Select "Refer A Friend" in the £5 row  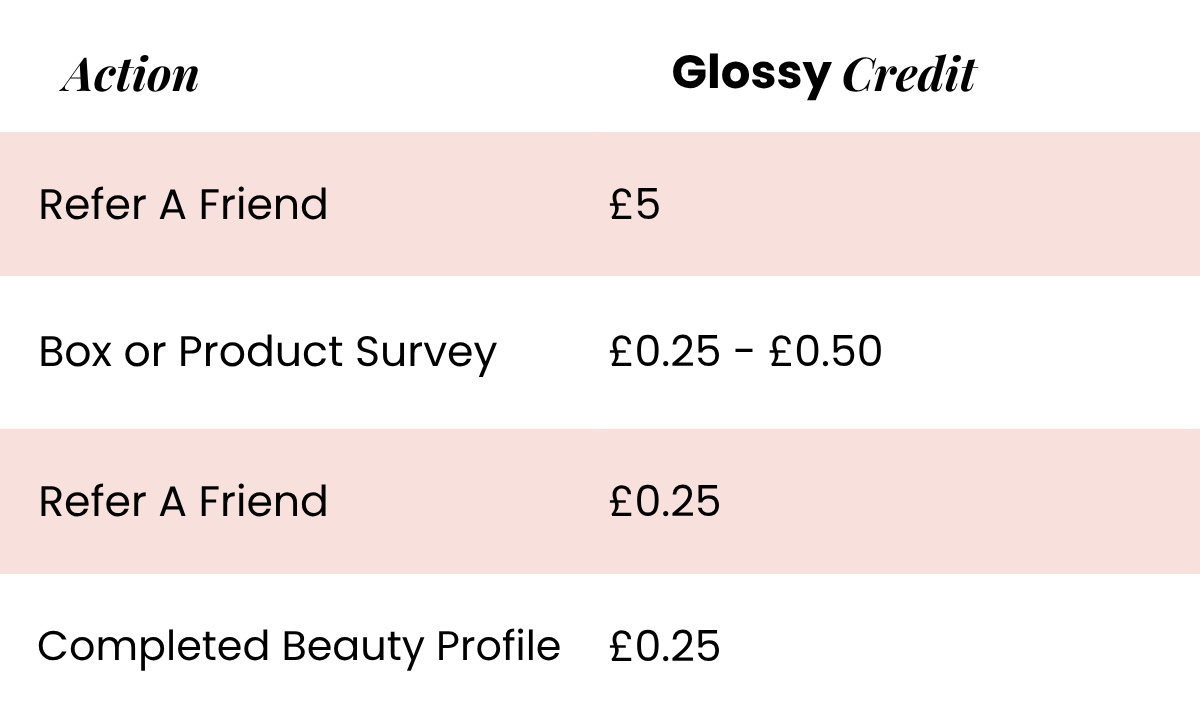pos(183,205)
